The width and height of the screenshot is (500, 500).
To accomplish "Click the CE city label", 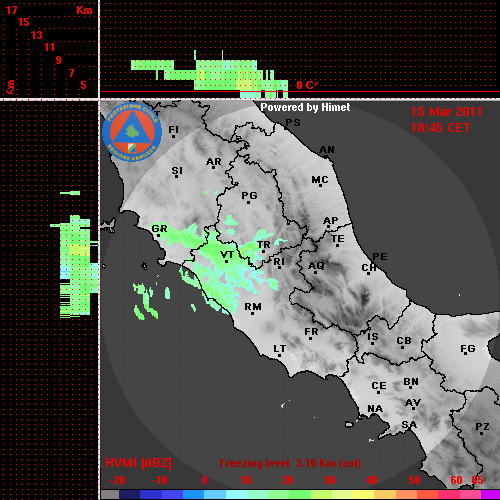I will (x=379, y=386).
